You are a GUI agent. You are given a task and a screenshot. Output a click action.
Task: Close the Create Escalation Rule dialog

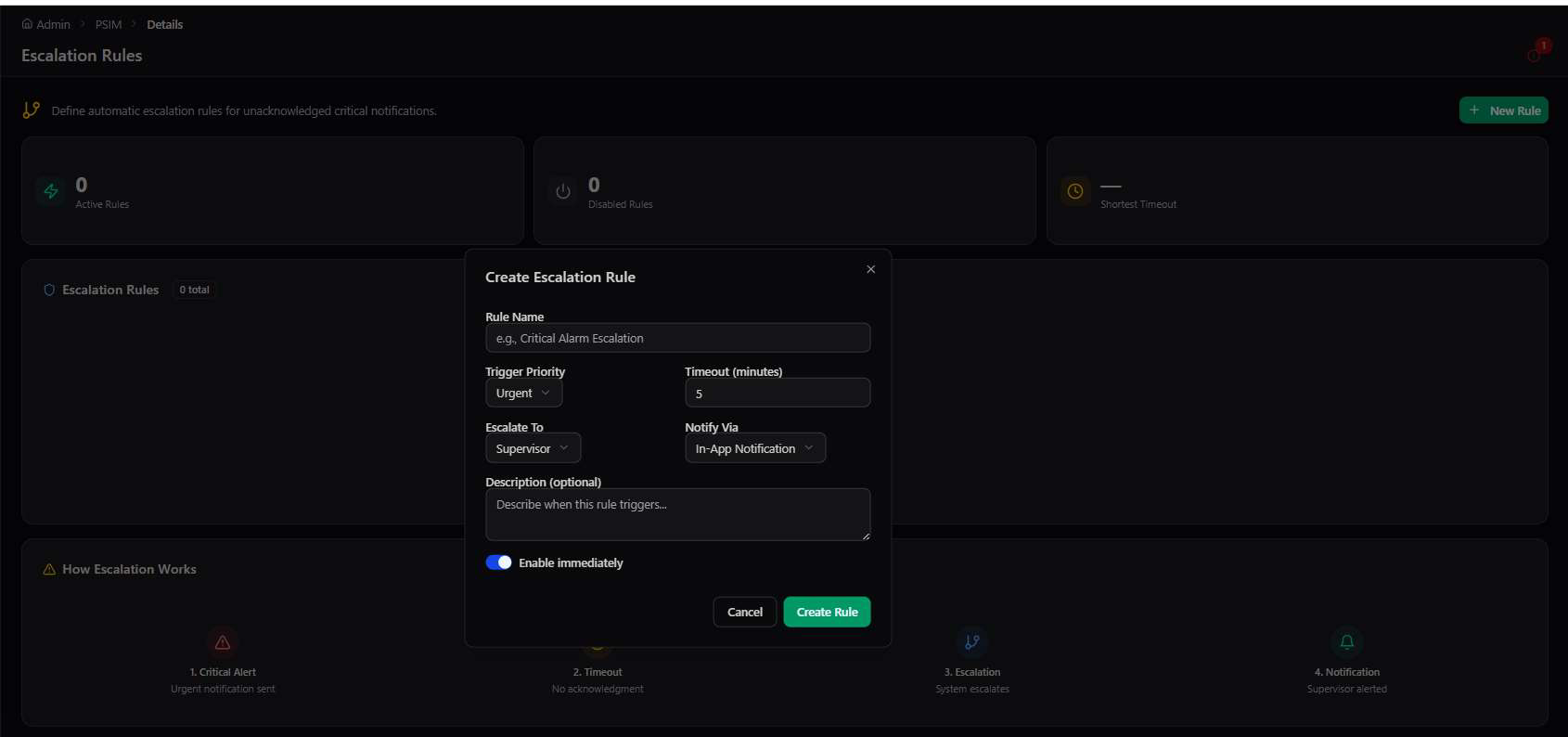(870, 269)
